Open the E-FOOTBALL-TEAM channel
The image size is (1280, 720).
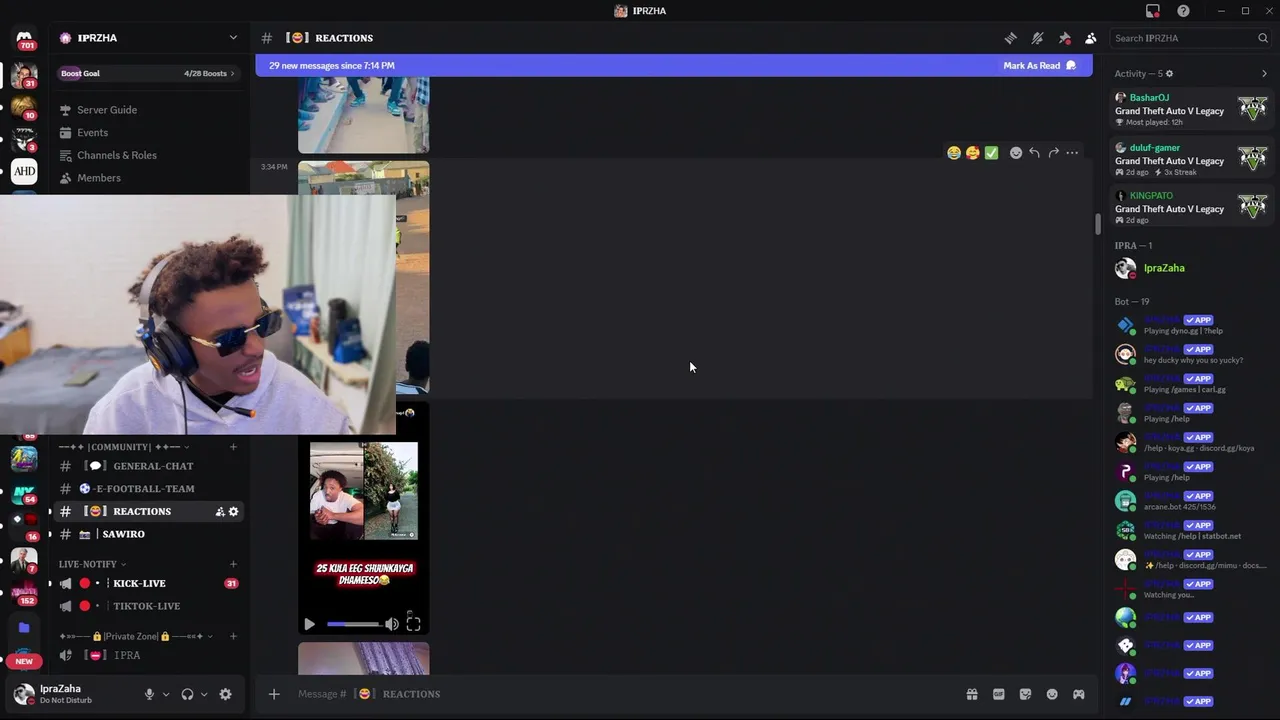click(148, 489)
